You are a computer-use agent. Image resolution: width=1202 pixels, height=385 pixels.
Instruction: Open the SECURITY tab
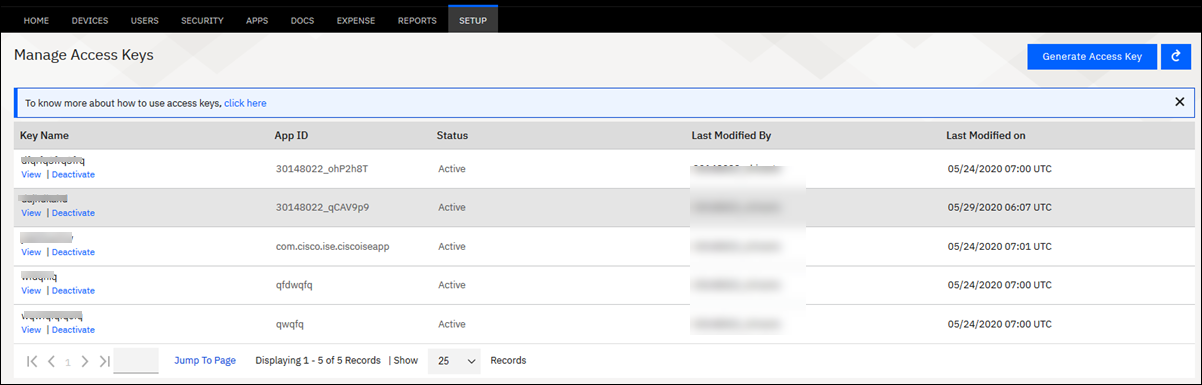pyautogui.click(x=202, y=20)
